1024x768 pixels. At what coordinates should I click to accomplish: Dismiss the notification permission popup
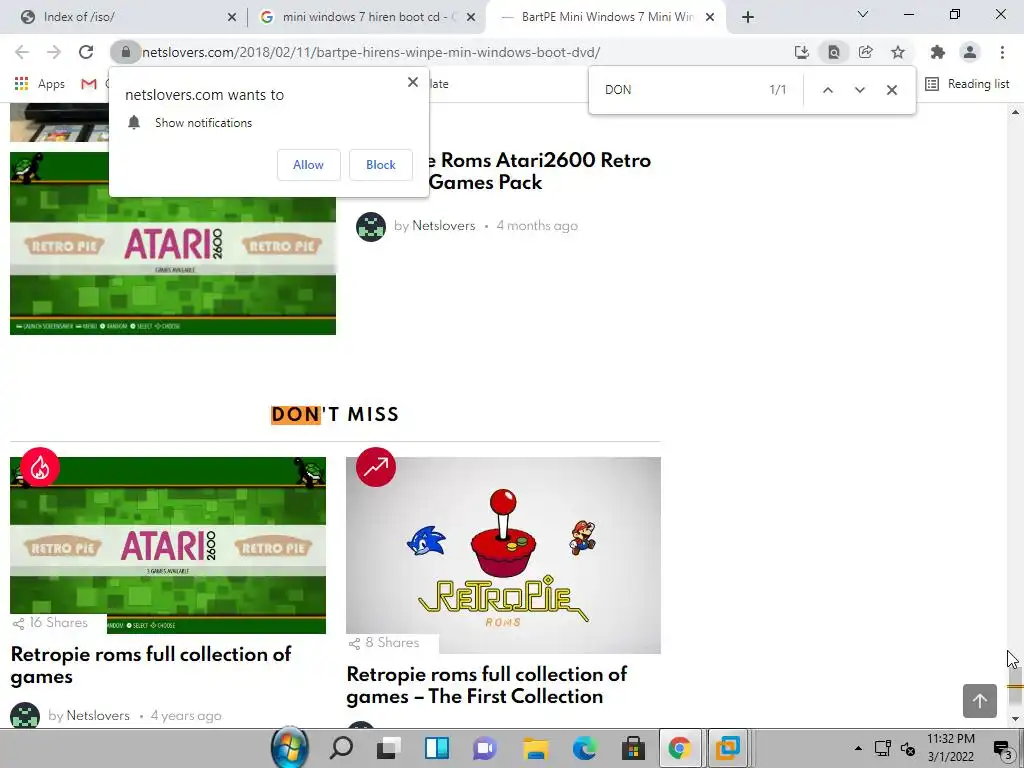coord(413,82)
